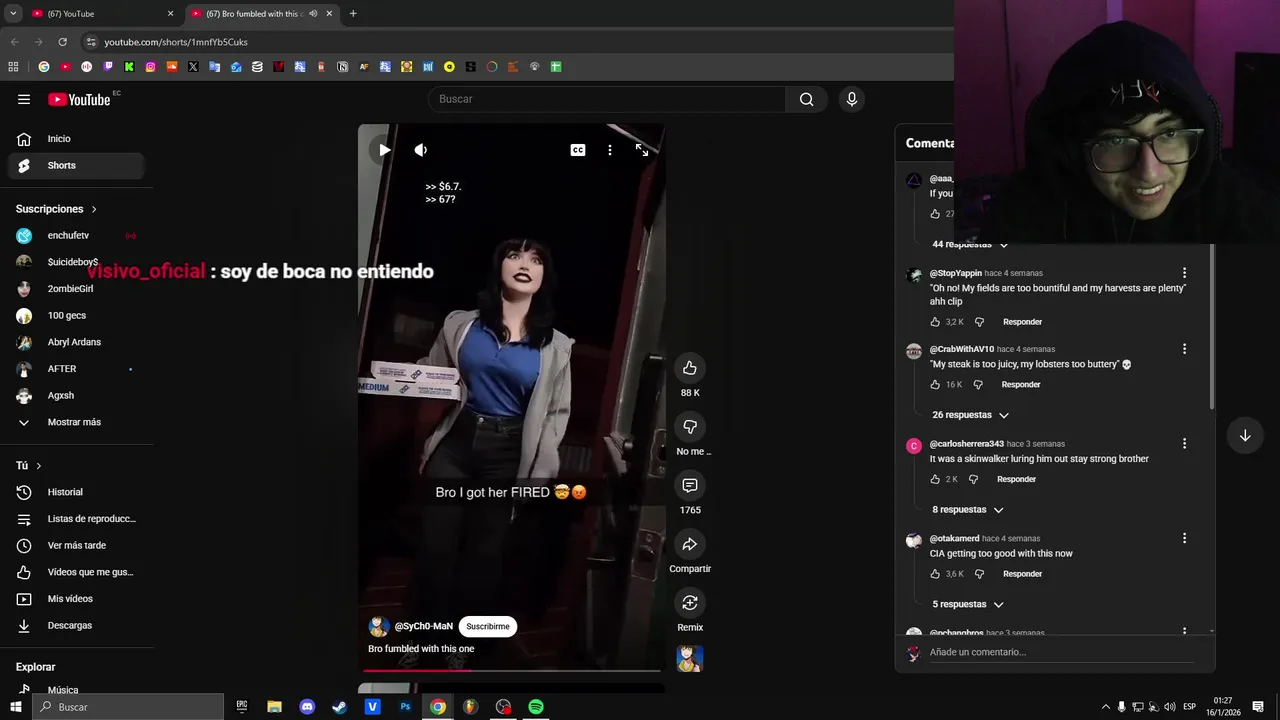Dislike @carlosherrera343's comment
This screenshot has height=720, width=1280.
tap(973, 479)
